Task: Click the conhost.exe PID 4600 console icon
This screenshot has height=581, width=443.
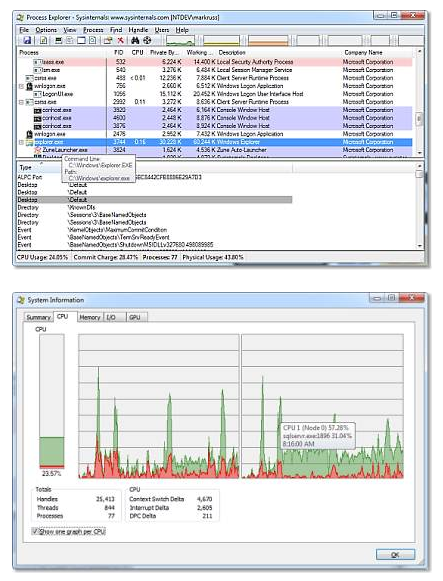Action: pos(37,118)
